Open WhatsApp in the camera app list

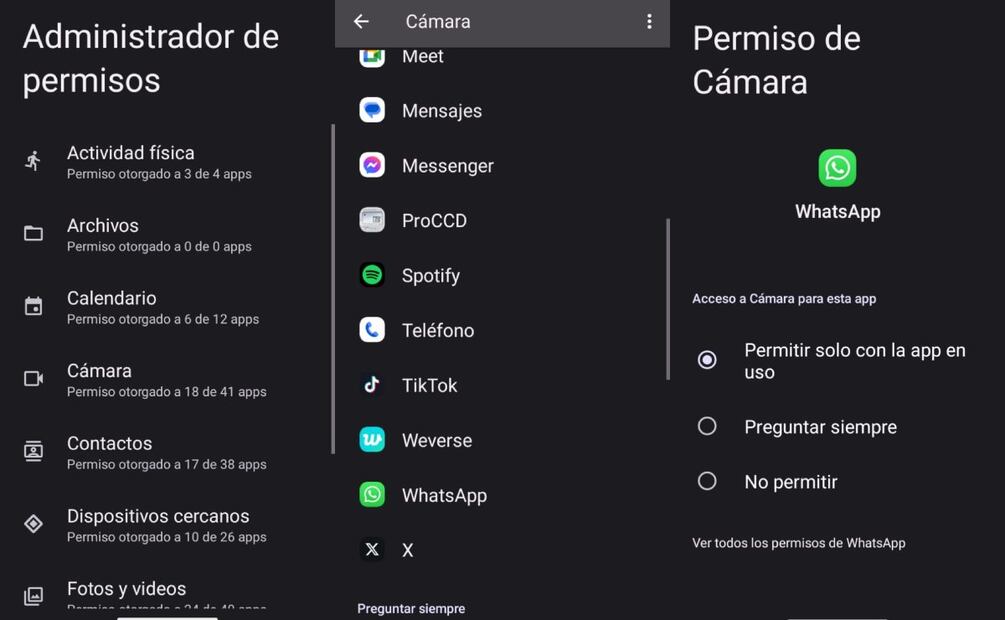(x=443, y=495)
